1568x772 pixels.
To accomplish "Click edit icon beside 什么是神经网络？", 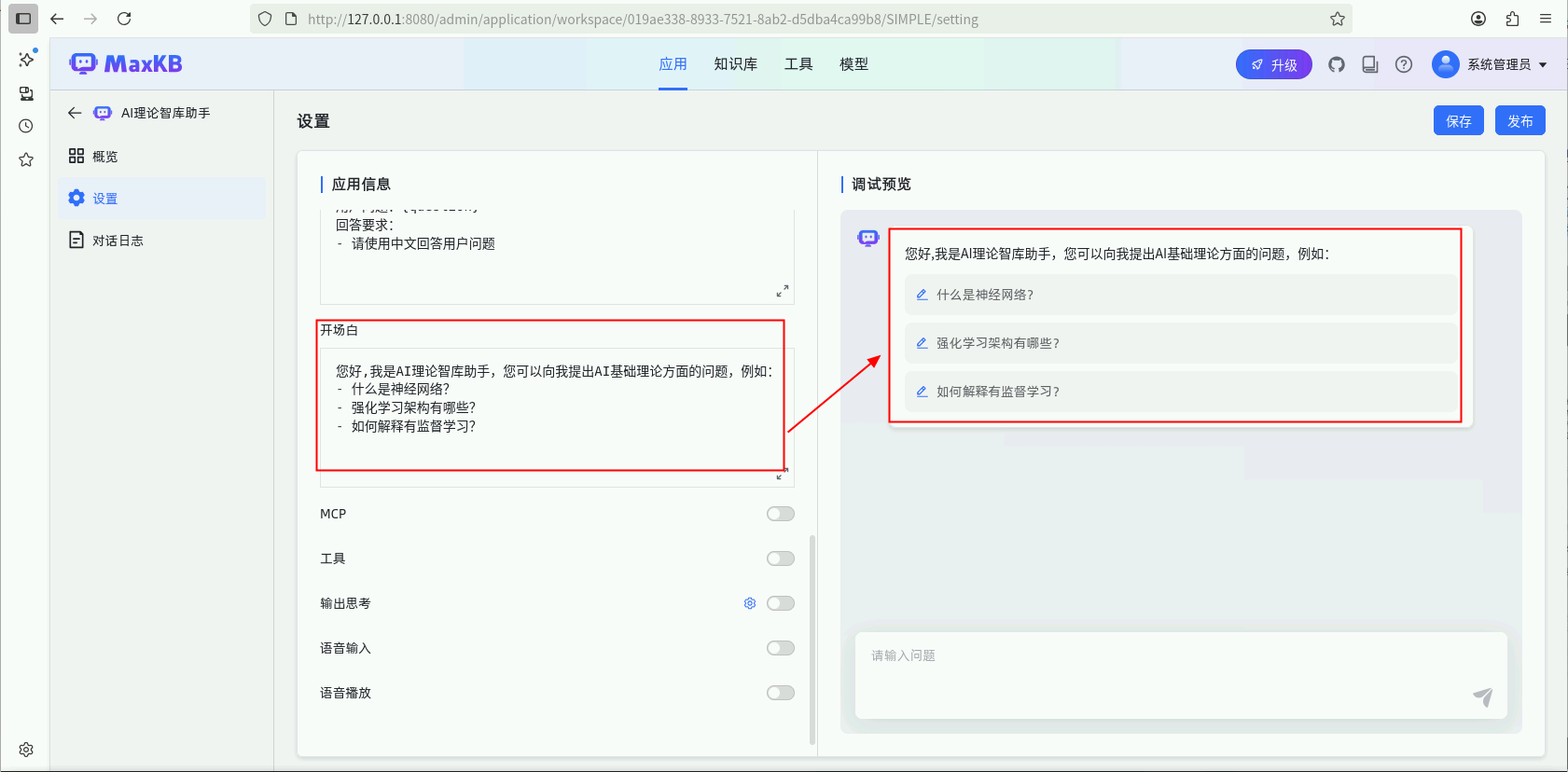I will click(x=922, y=295).
